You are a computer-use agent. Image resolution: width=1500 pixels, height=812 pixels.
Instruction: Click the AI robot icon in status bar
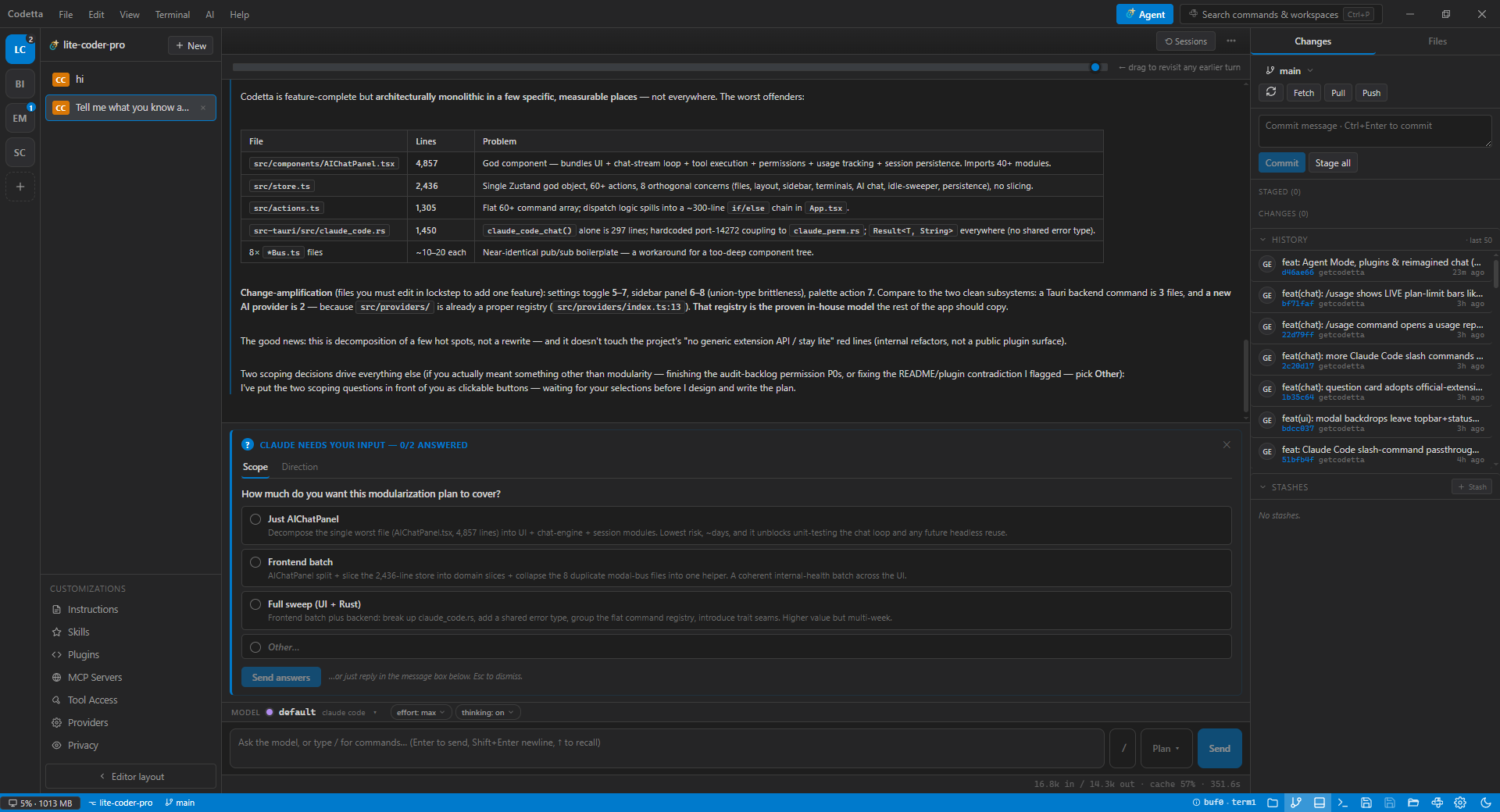click(1437, 803)
